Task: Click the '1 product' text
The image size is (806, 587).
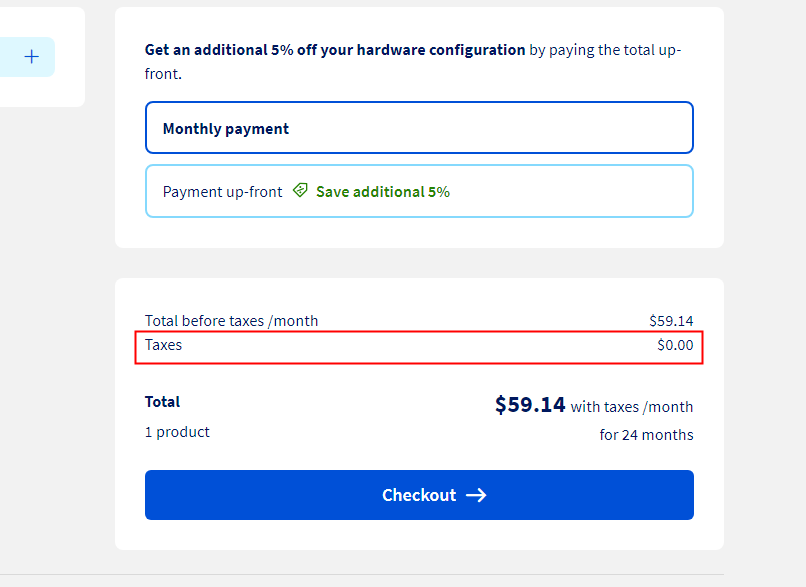Action: pyautogui.click(x=177, y=432)
